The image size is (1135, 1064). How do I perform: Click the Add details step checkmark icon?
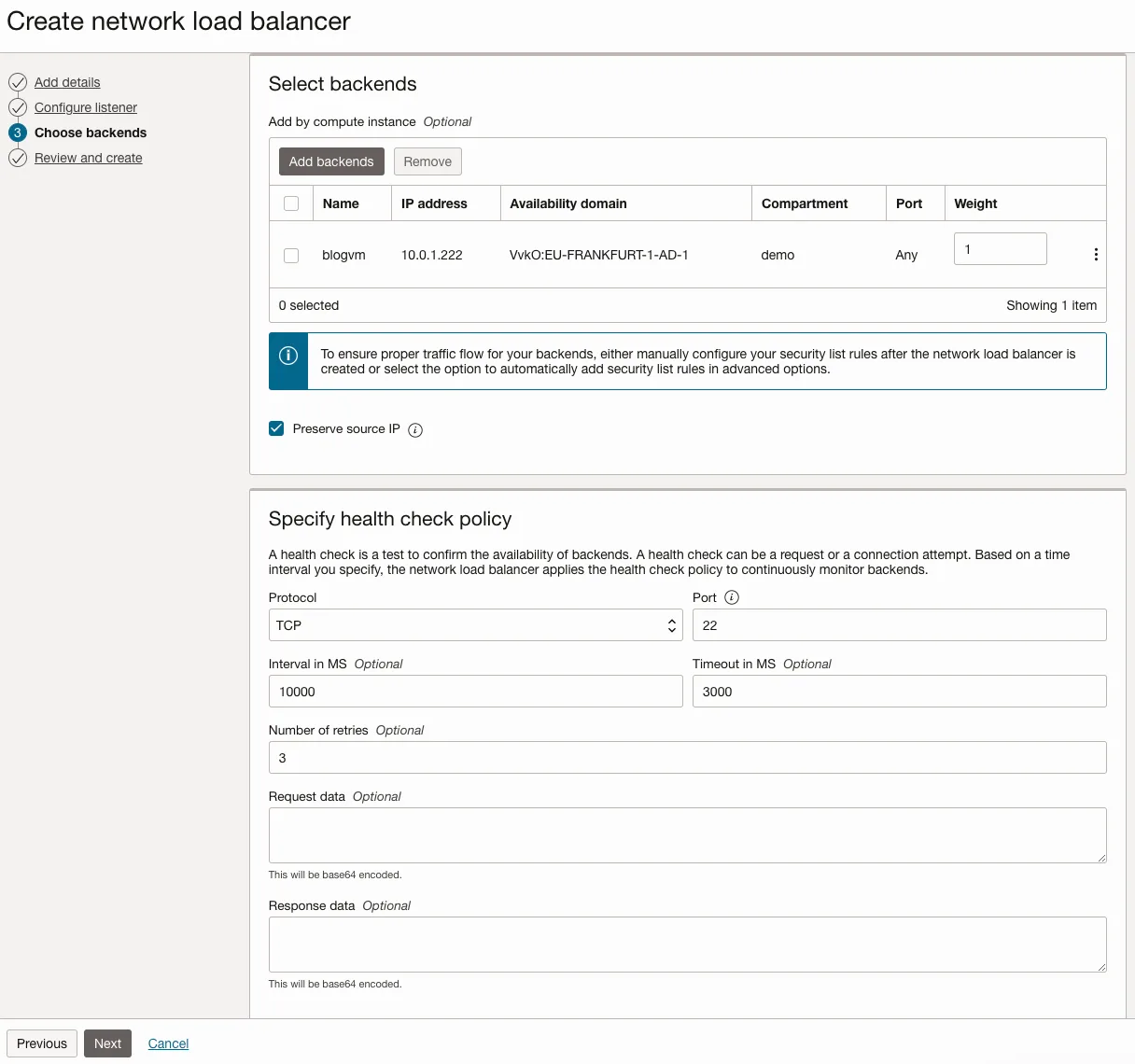point(18,82)
